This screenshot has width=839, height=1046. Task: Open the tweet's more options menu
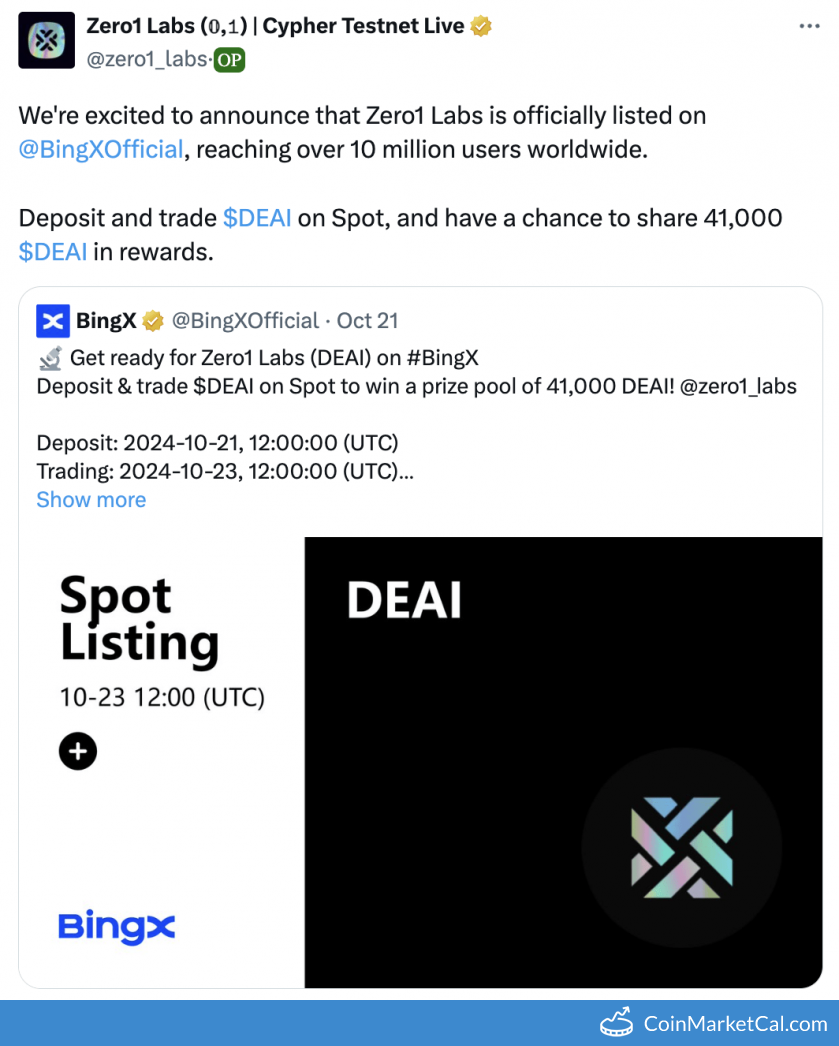809,27
